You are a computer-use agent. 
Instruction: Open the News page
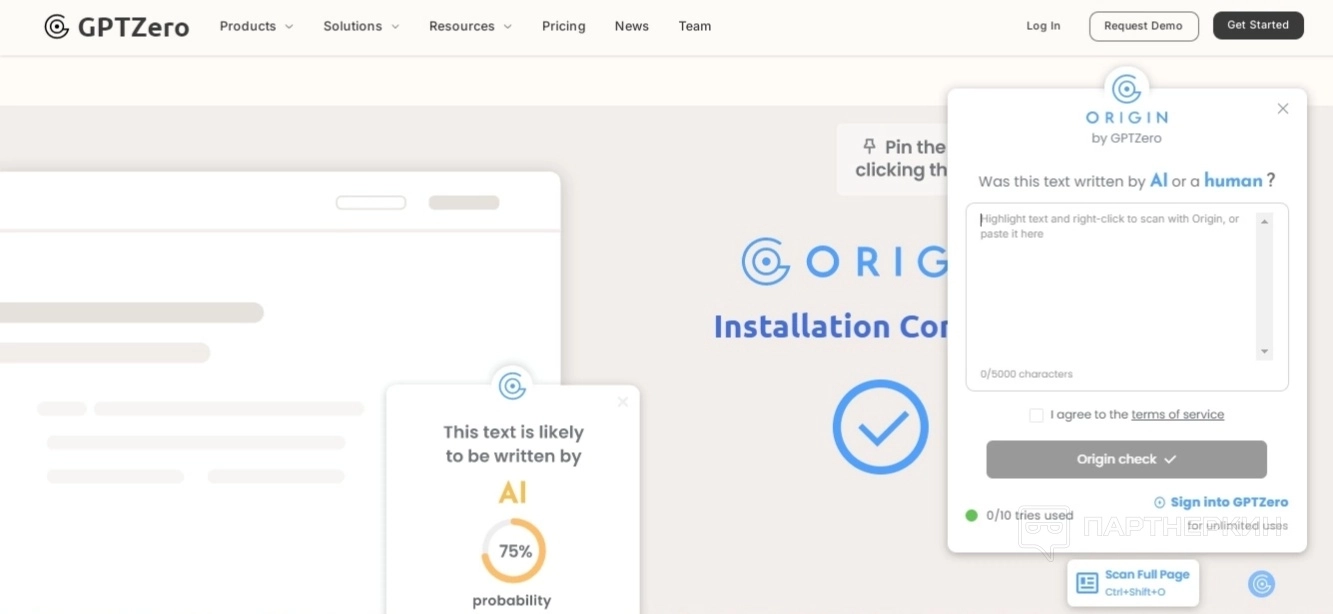point(632,26)
